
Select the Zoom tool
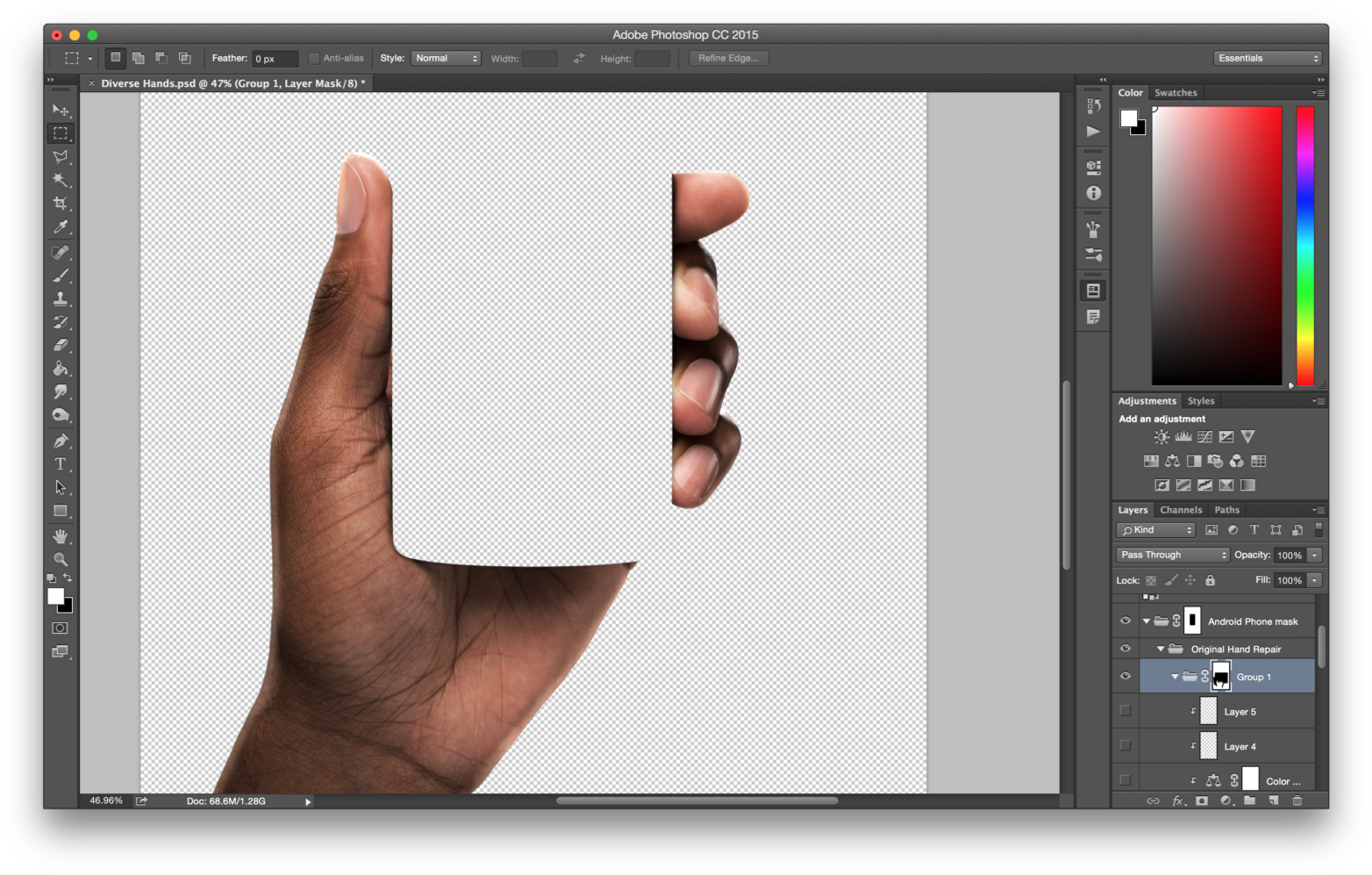[61, 559]
